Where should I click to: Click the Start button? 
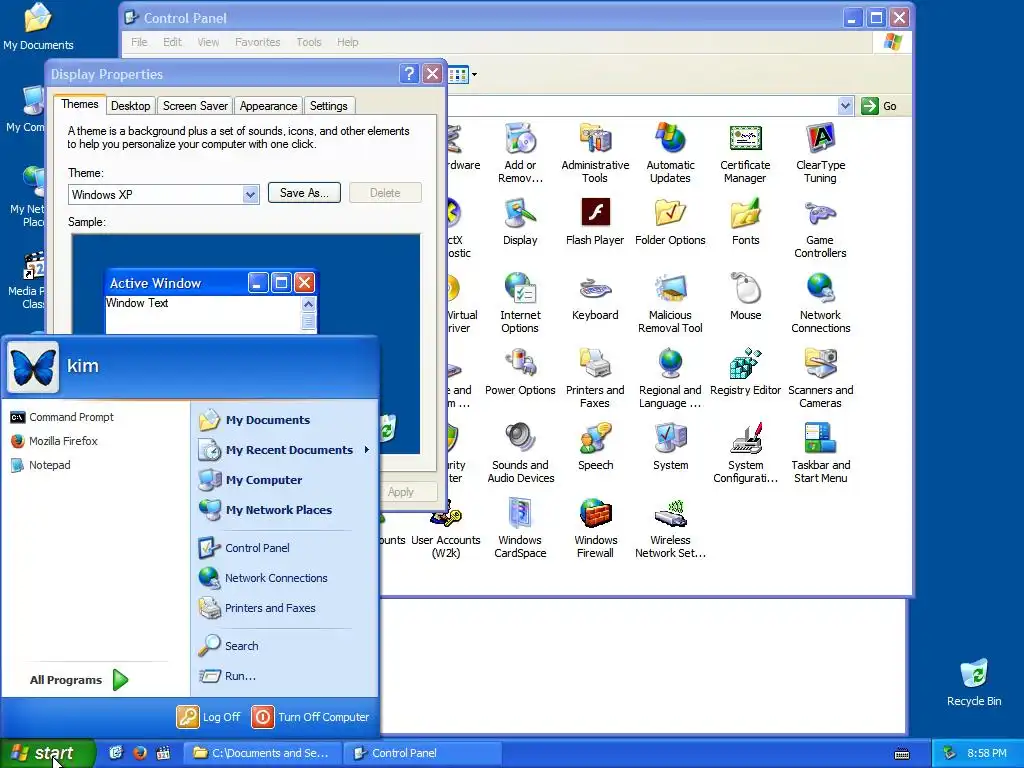(x=47, y=753)
